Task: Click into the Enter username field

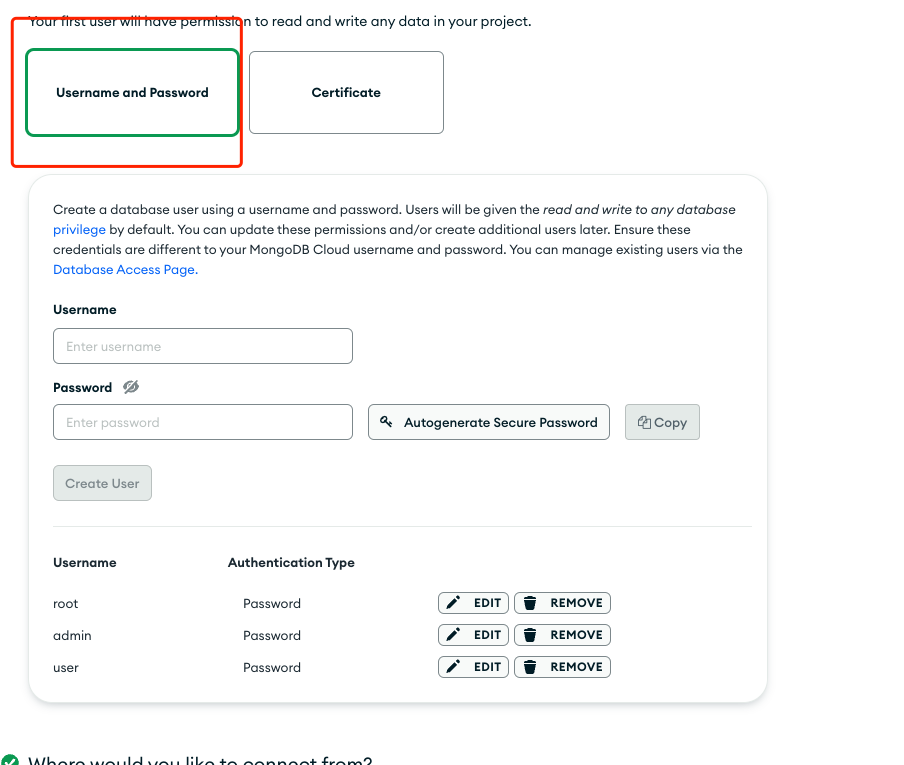Action: click(x=203, y=346)
